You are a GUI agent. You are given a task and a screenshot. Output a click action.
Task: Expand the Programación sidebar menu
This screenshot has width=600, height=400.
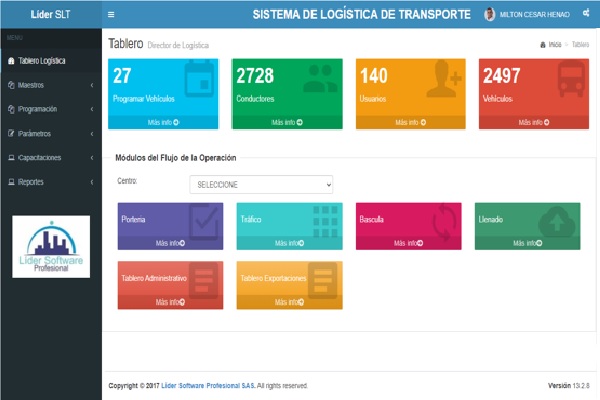tap(50, 109)
